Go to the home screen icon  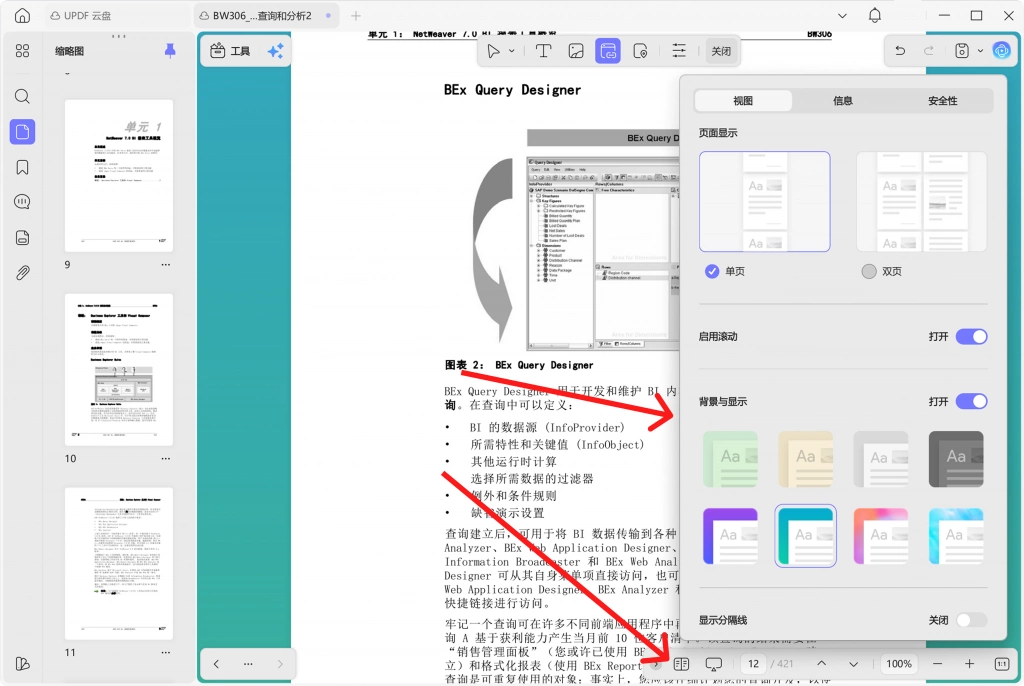[x=22, y=16]
